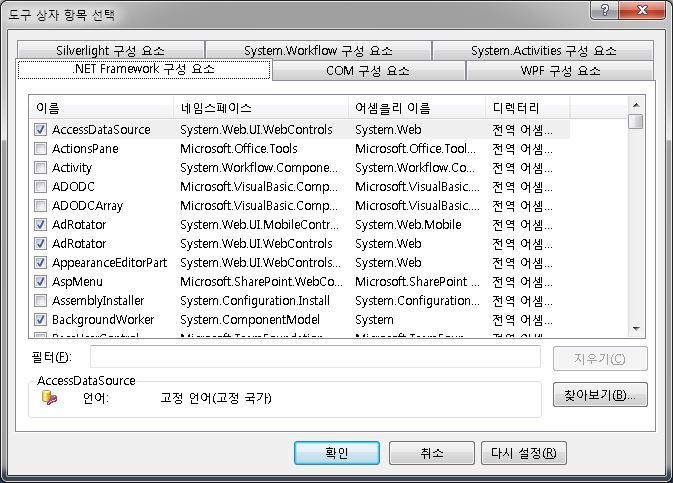Screen dimensions: 673x483
Task: Check the ActionsPane checkbox
Action: point(40,149)
